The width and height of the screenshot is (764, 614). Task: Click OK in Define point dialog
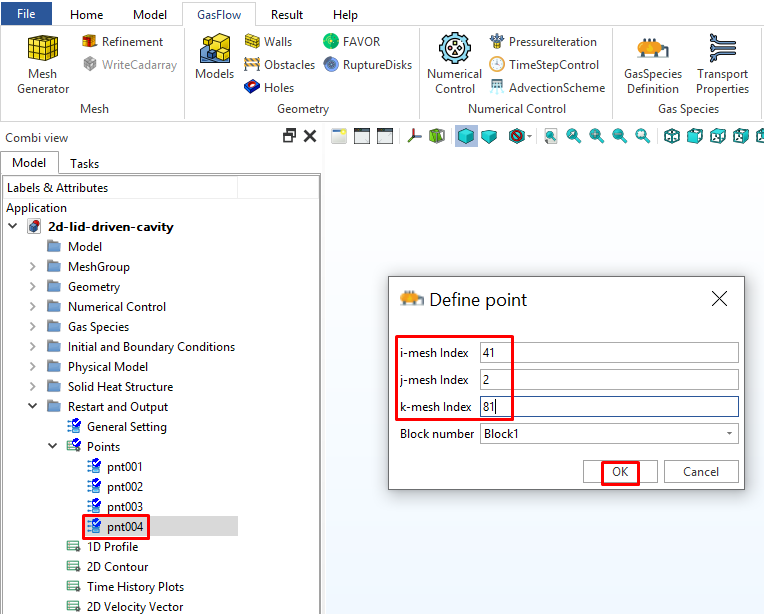[x=620, y=472]
